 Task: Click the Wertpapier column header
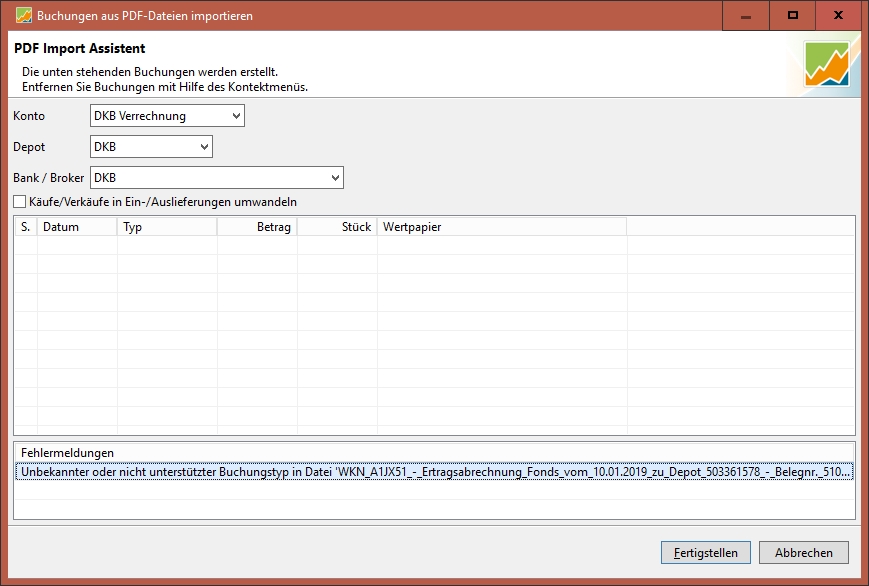click(x=501, y=227)
